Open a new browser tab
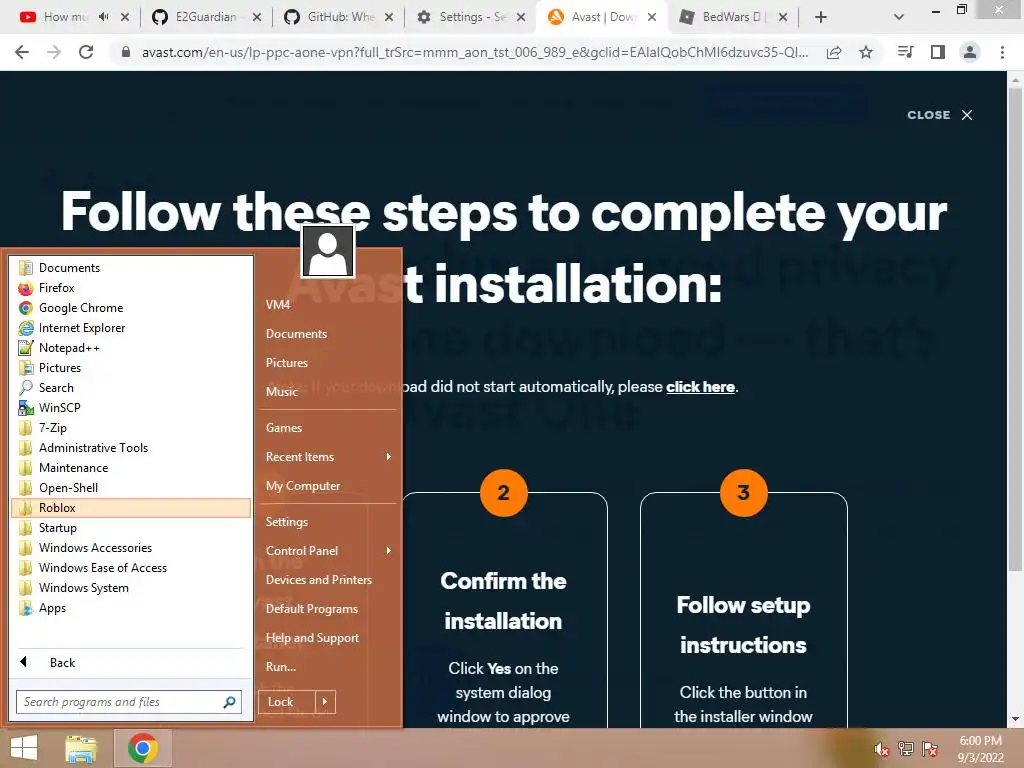Viewport: 1024px width, 768px height. [821, 17]
